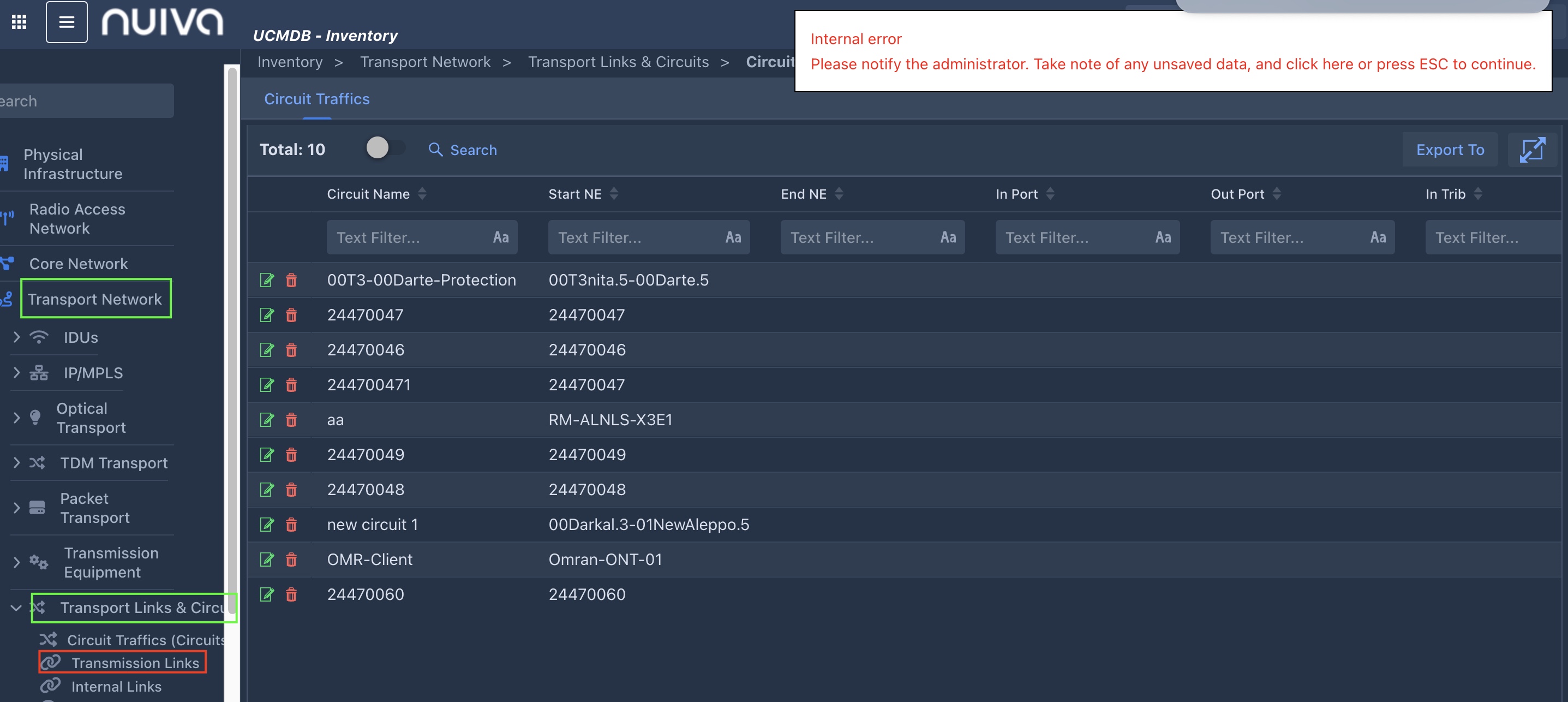Delete the 00T3-00Darte-Protection circuit
Screen dimensions: 1568x702
291,279
